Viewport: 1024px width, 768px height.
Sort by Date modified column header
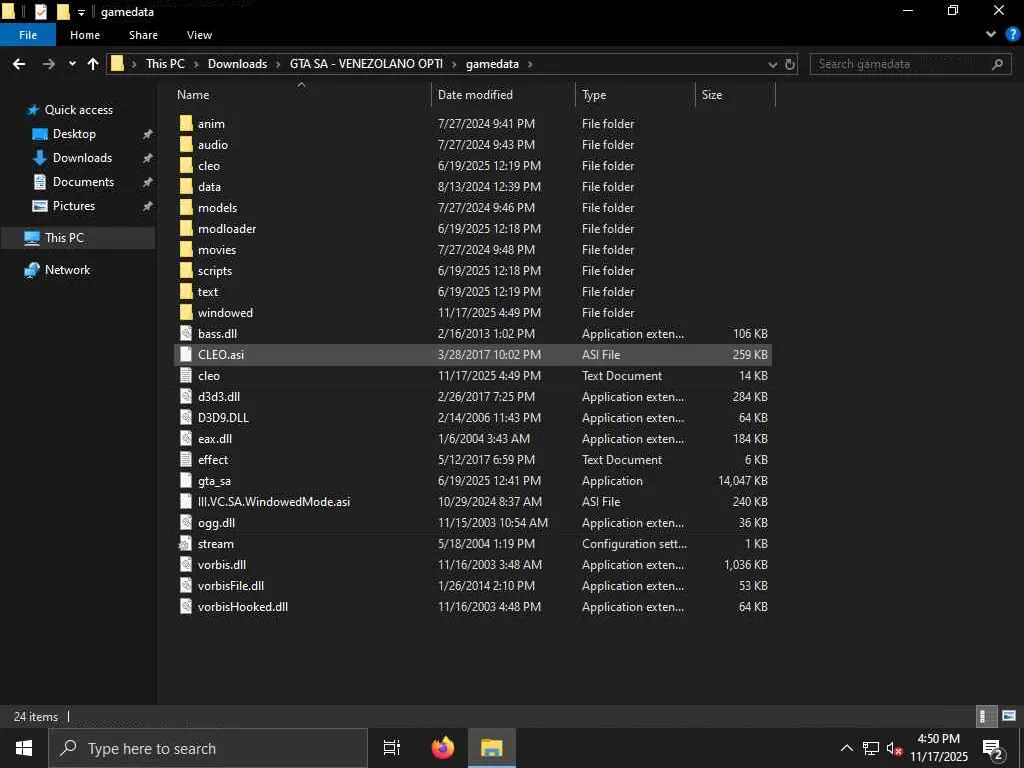(475, 95)
